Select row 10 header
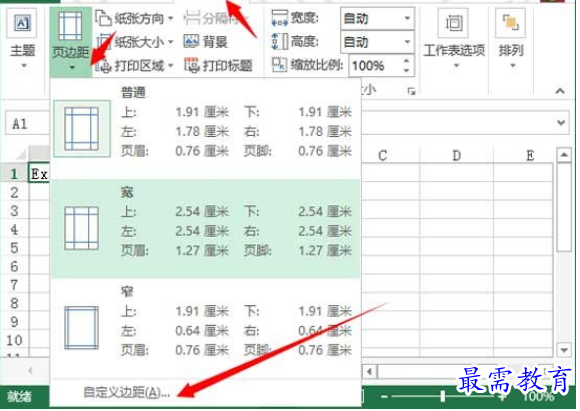This screenshot has height=411, width=580. pos(14,340)
